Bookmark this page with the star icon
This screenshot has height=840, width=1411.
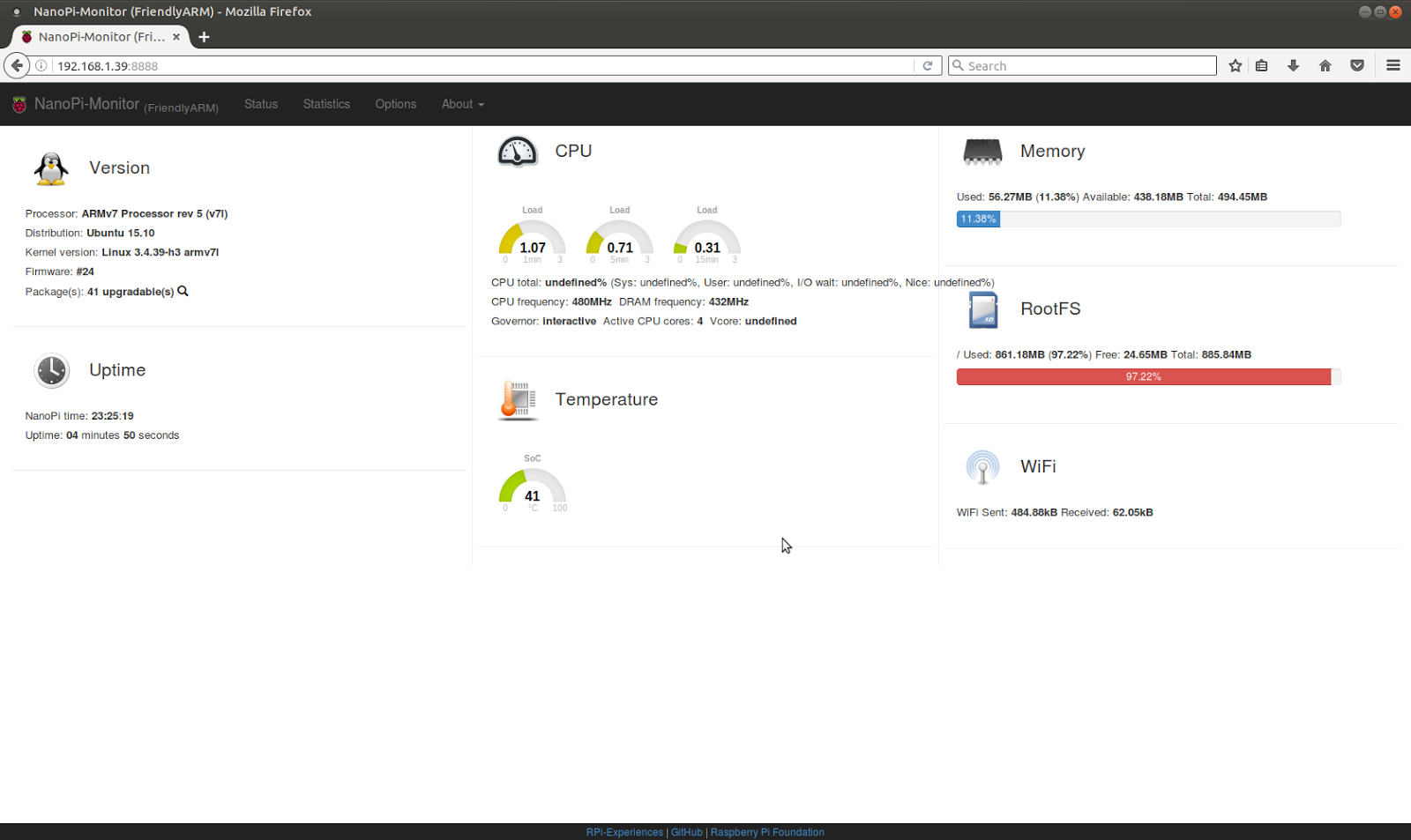pos(1236,66)
